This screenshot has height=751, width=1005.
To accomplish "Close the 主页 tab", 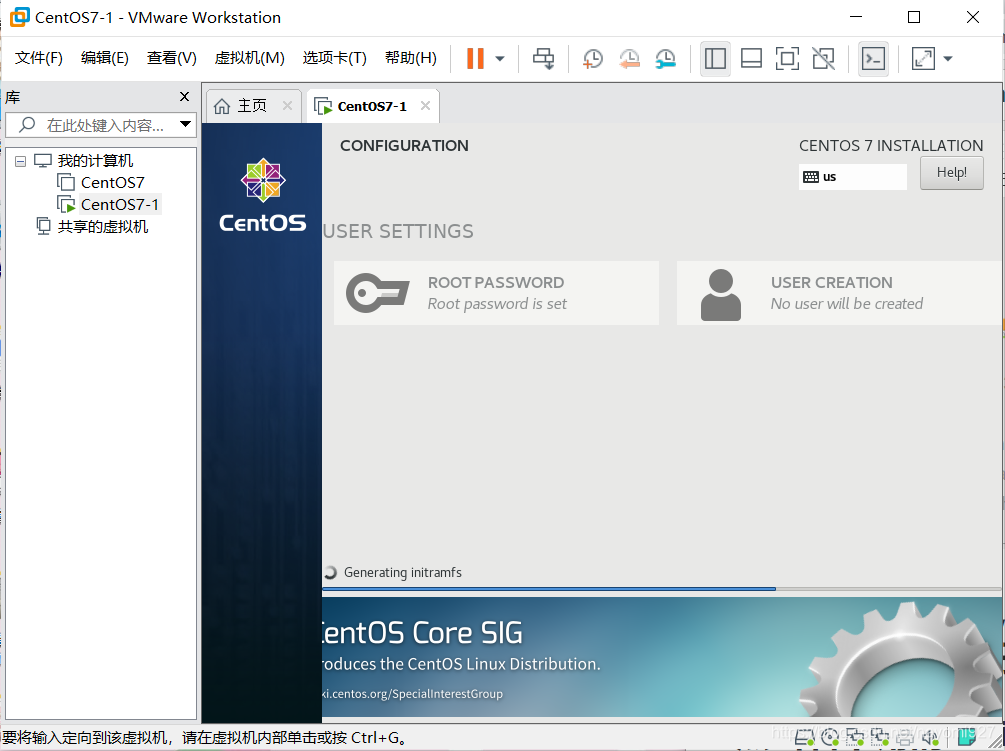I will pyautogui.click(x=287, y=106).
